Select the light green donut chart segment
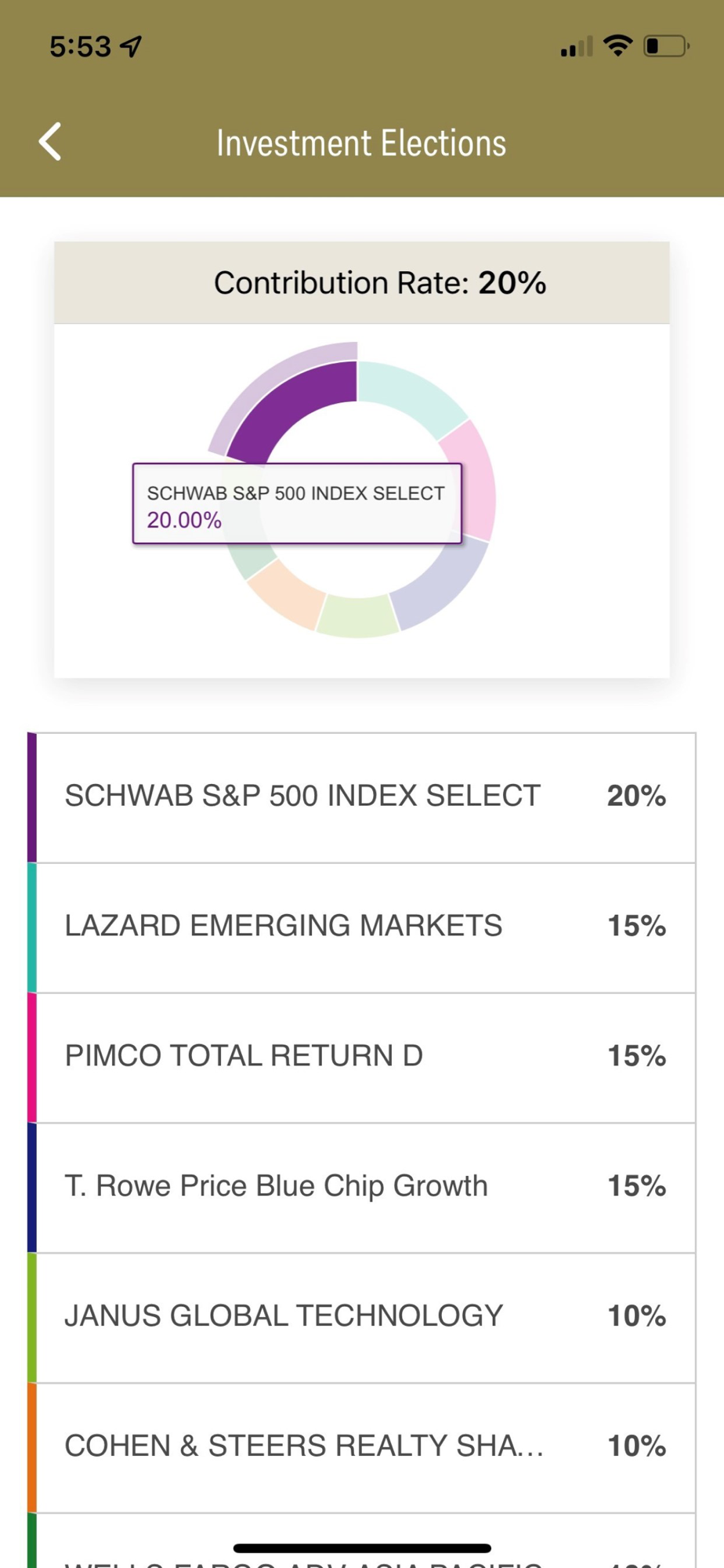 [x=357, y=616]
